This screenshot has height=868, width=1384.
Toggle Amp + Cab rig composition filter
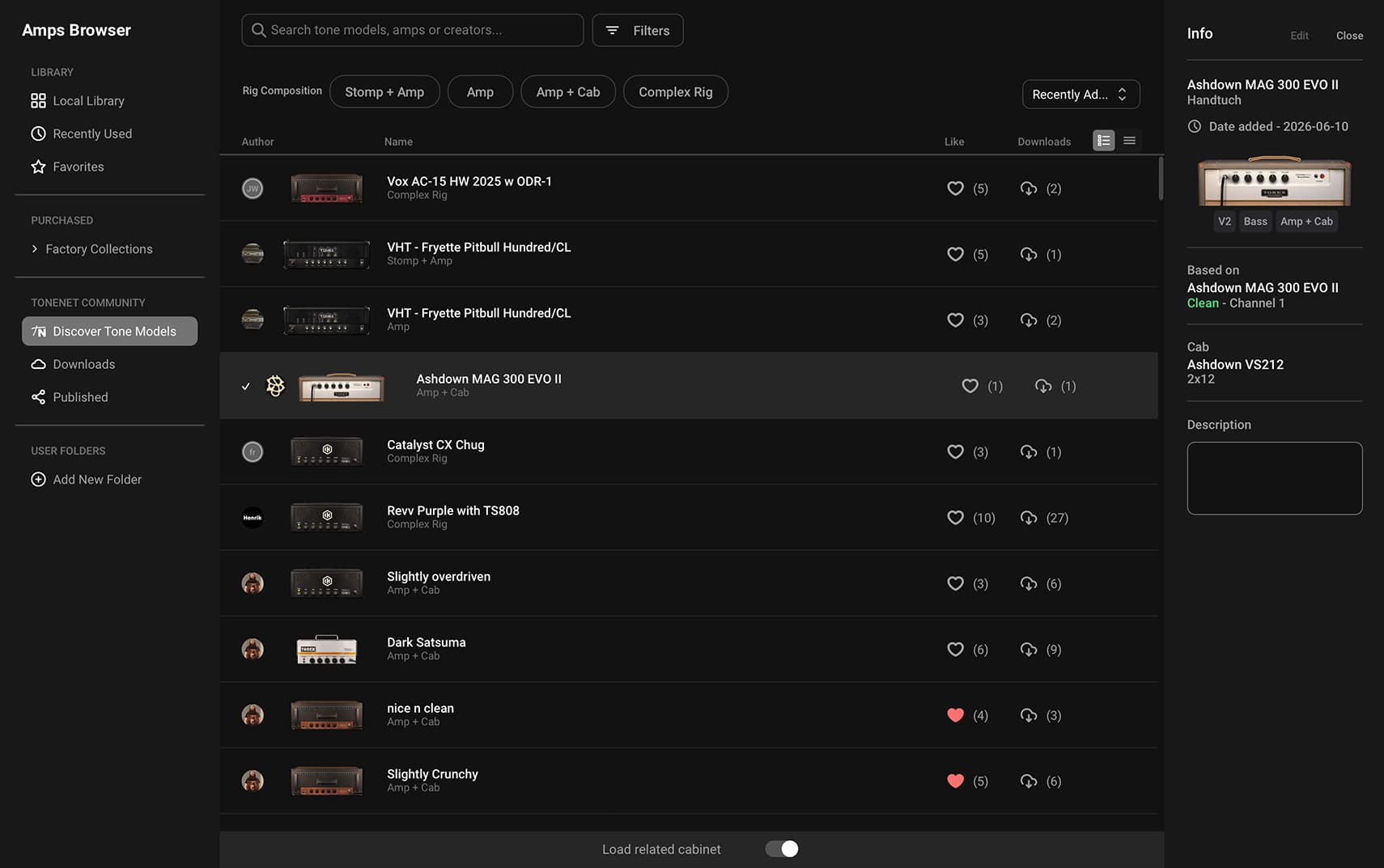tap(568, 91)
